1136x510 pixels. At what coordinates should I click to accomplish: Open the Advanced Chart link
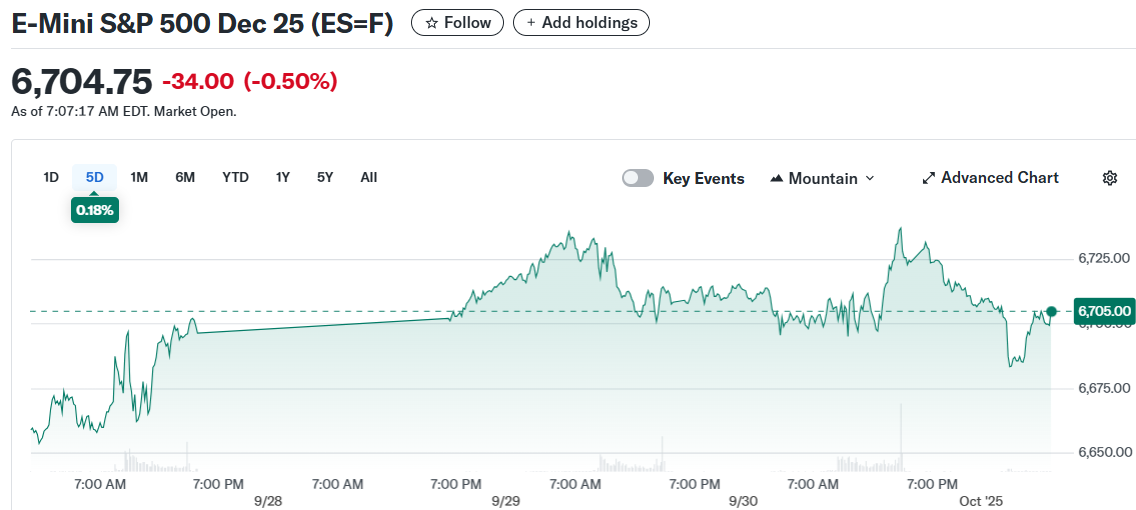click(999, 178)
